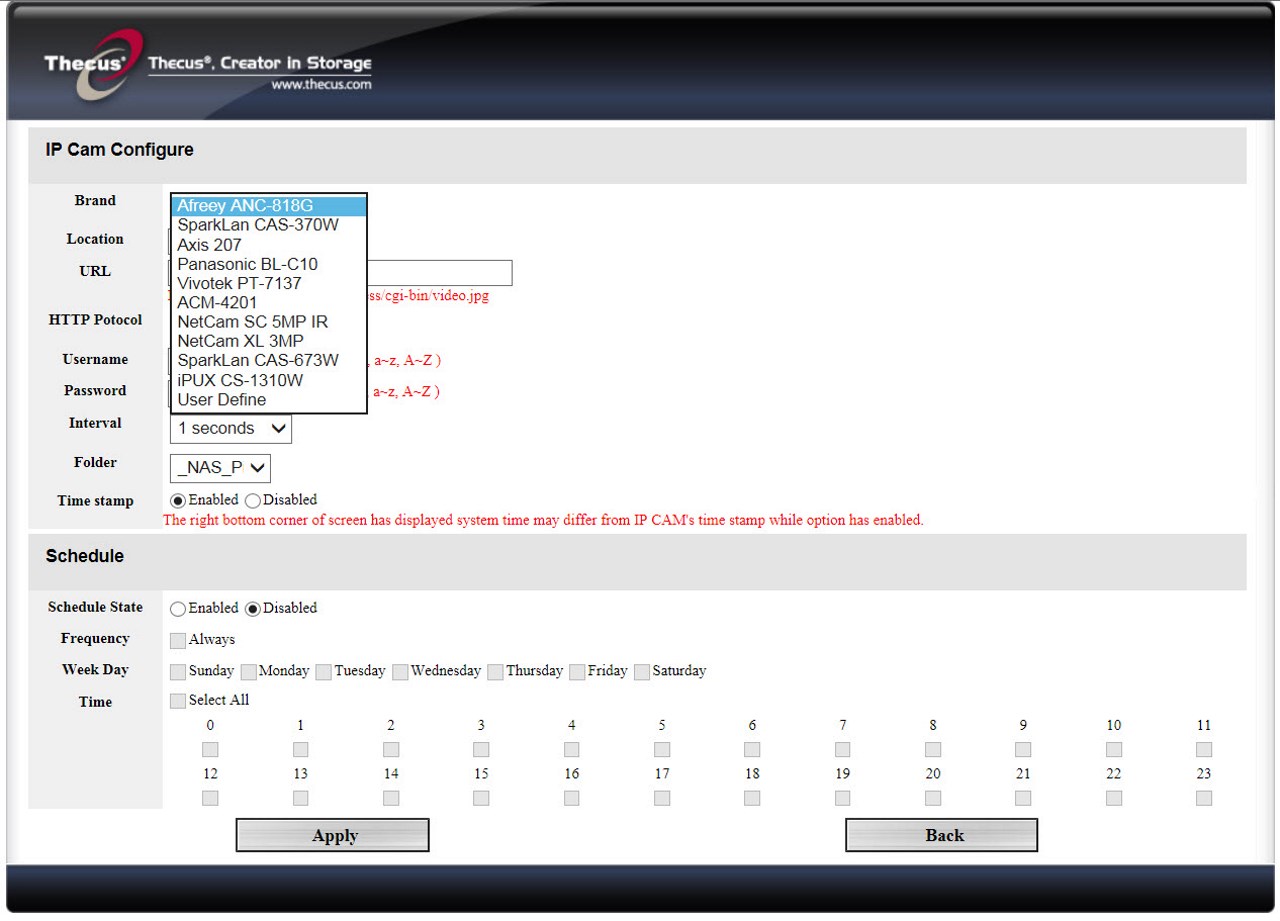This screenshot has width=1280, height=921.
Task: Check the hour 1 time box
Action: click(x=300, y=749)
